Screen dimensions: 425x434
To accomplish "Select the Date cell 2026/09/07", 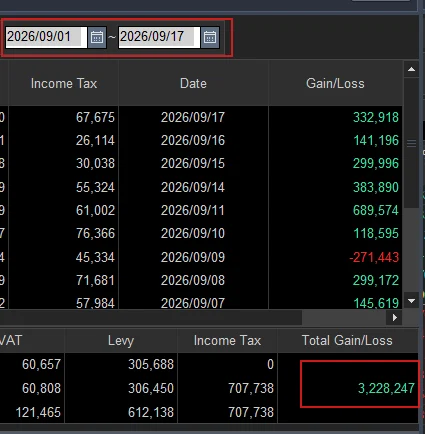I will [193, 303].
